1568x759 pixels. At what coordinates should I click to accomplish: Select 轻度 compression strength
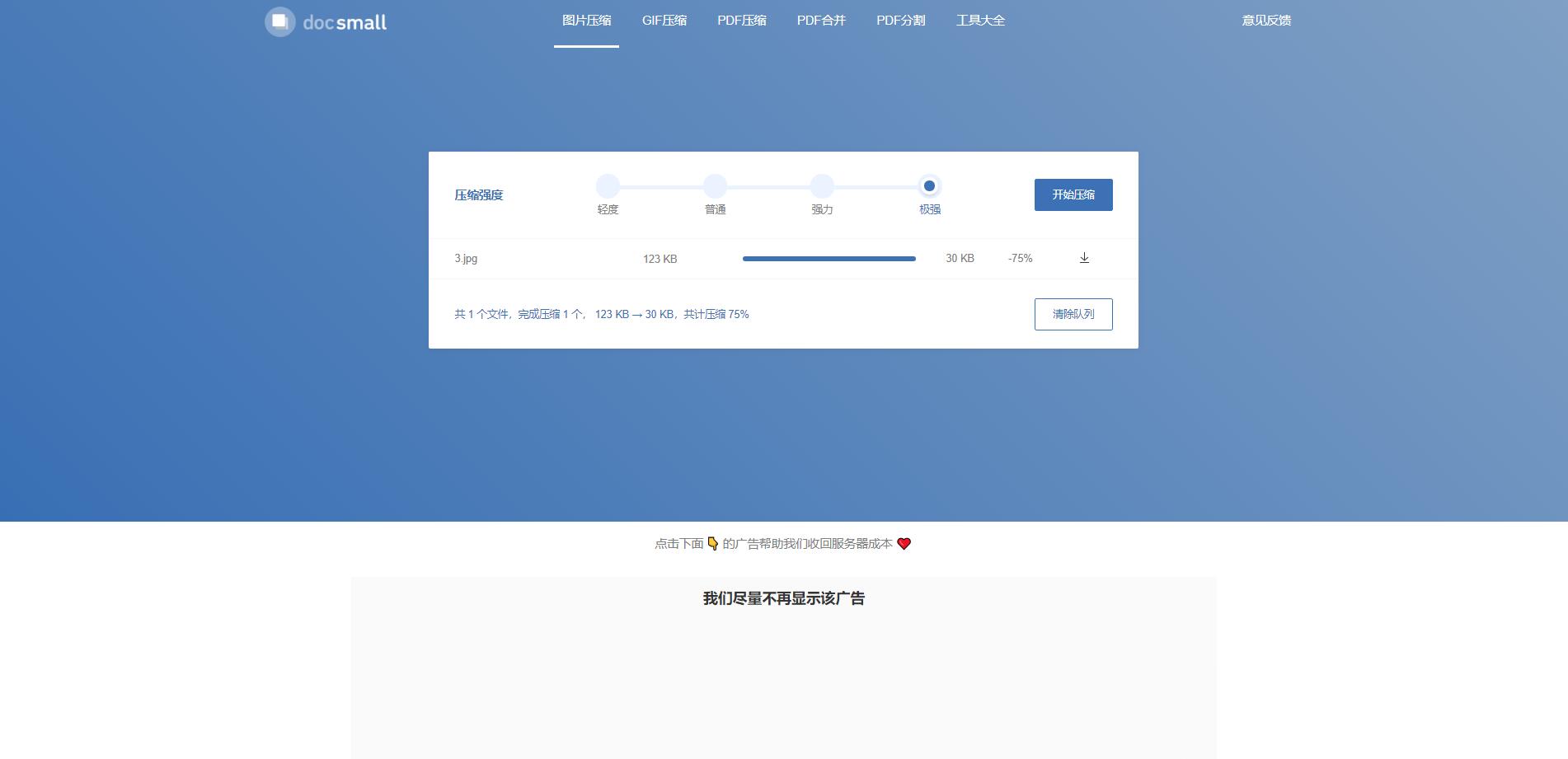pyautogui.click(x=608, y=187)
